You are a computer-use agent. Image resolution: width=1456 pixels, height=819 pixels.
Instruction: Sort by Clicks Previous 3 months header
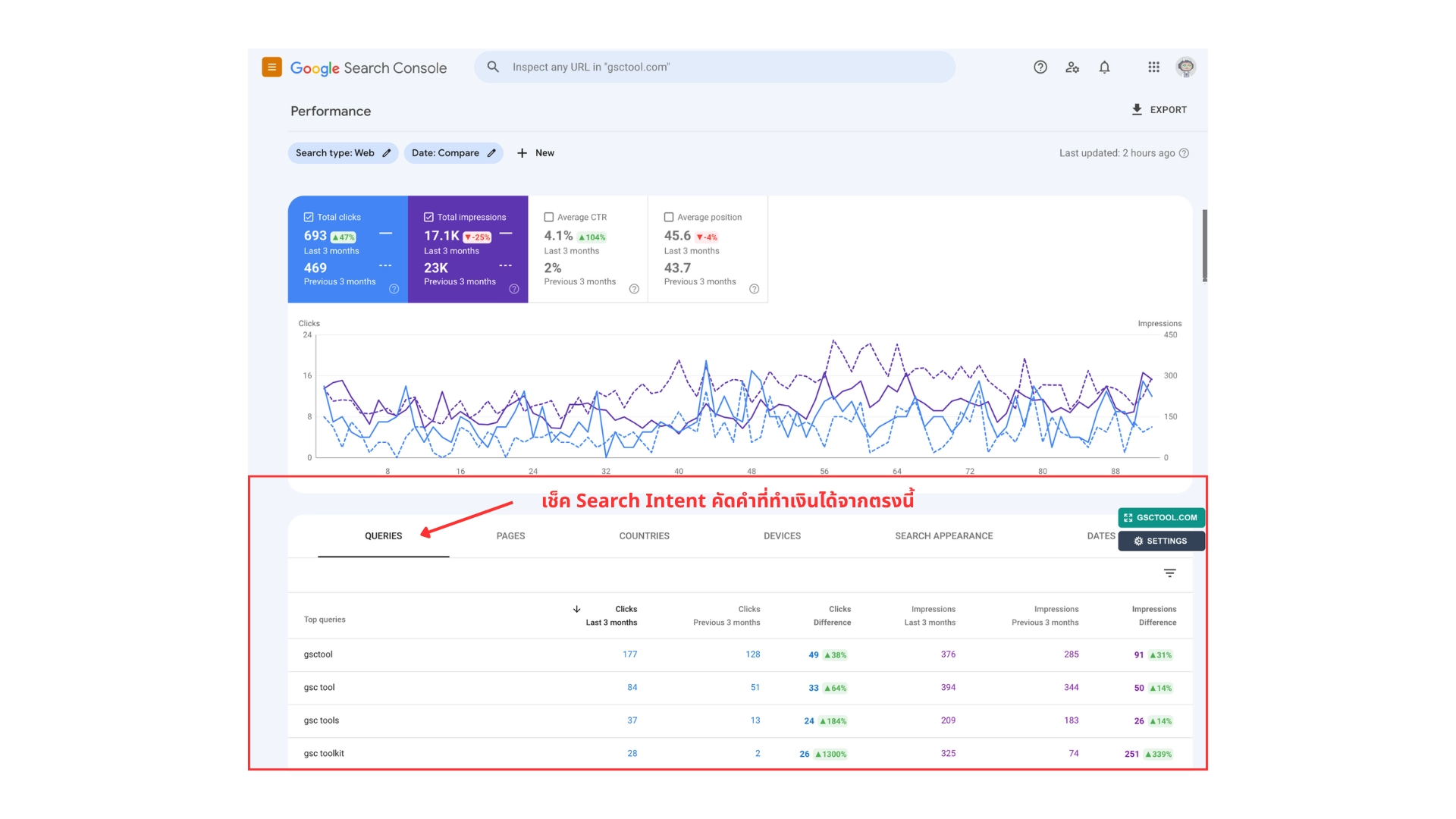pyautogui.click(x=726, y=616)
